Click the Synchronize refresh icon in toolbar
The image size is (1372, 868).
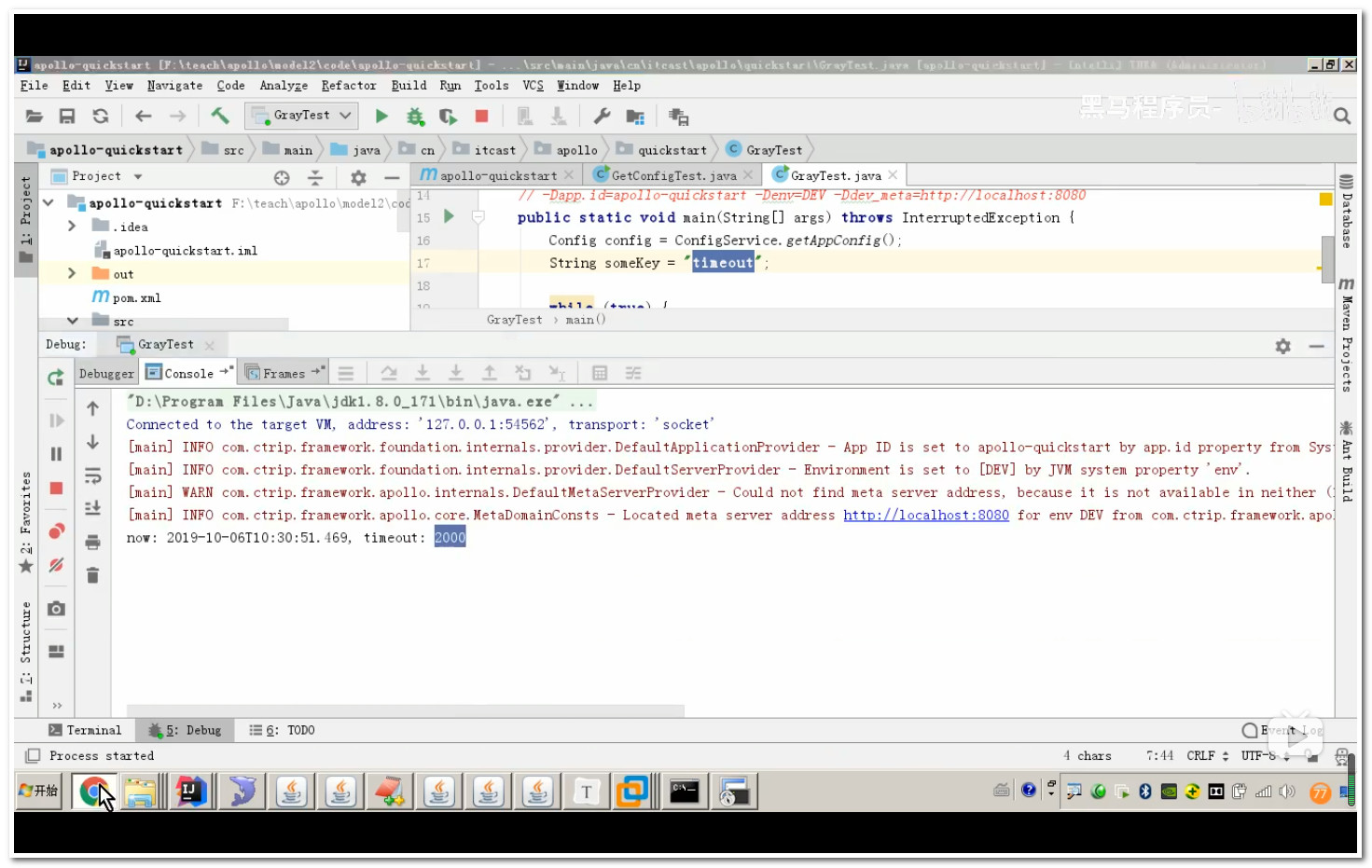pyautogui.click(x=101, y=117)
